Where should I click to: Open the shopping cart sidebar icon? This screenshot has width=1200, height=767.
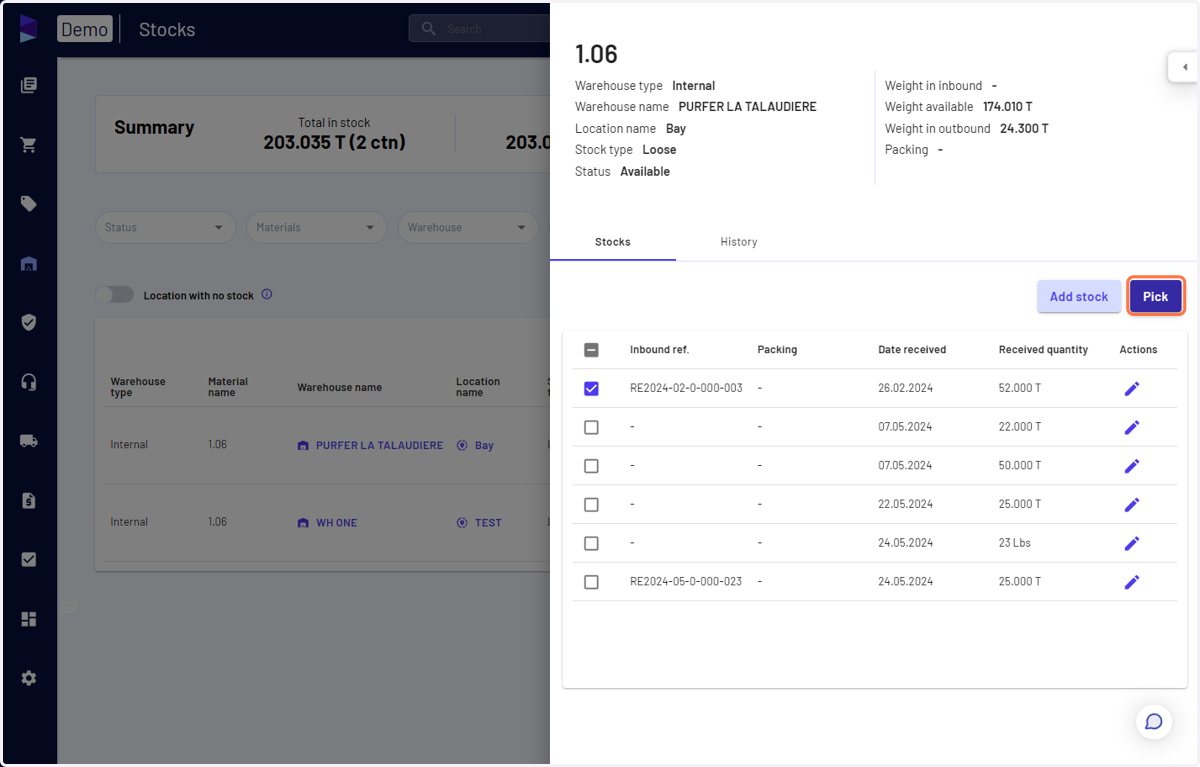click(x=28, y=145)
